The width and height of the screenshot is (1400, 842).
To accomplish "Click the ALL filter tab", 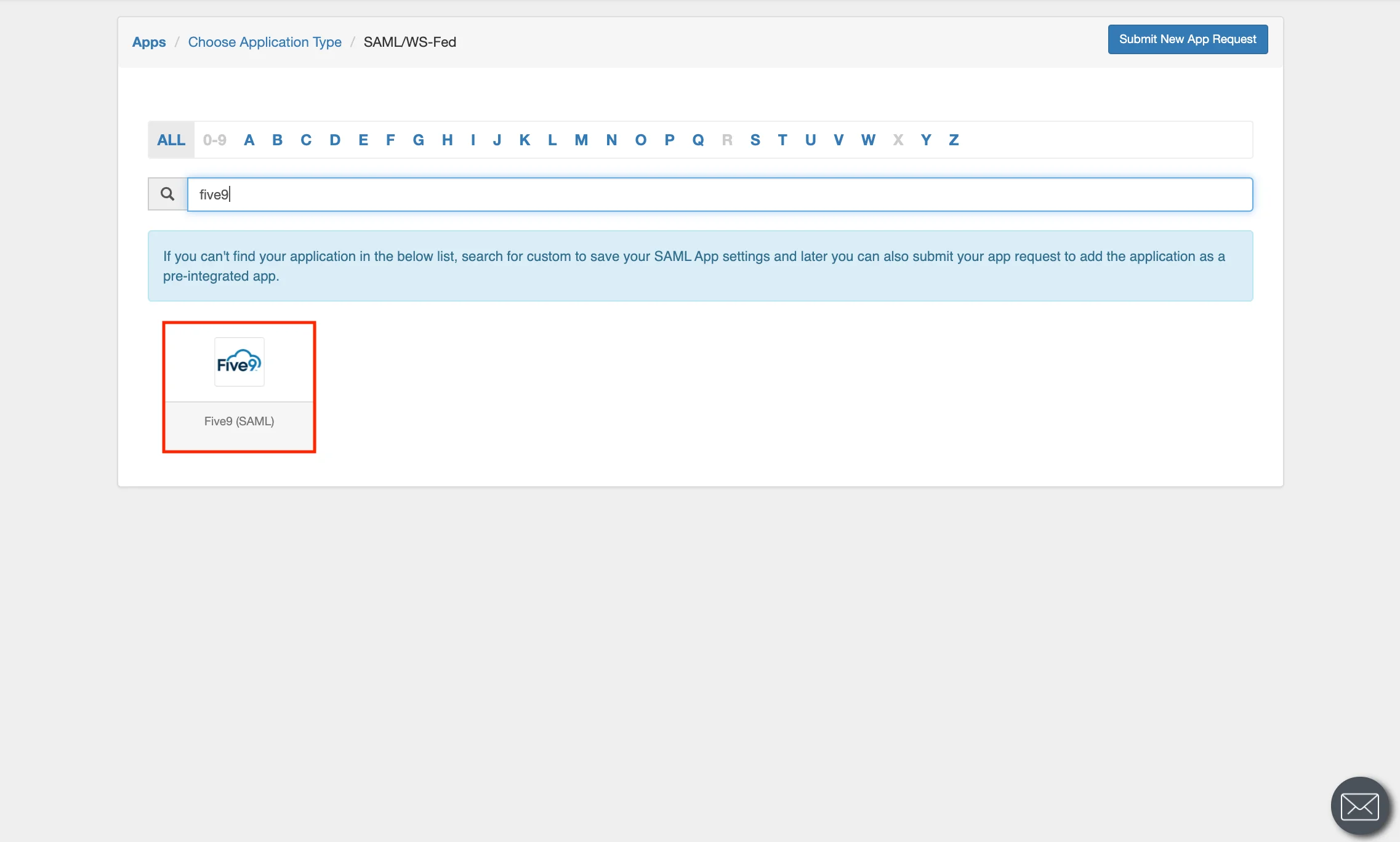I will coord(170,139).
